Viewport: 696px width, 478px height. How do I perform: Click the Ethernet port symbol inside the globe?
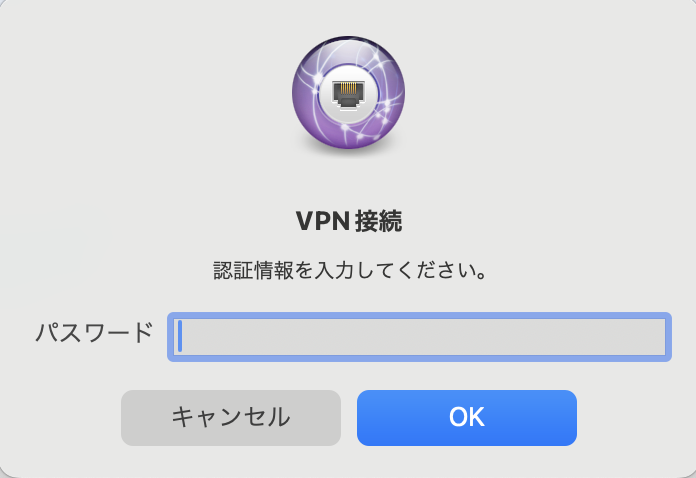tap(348, 94)
